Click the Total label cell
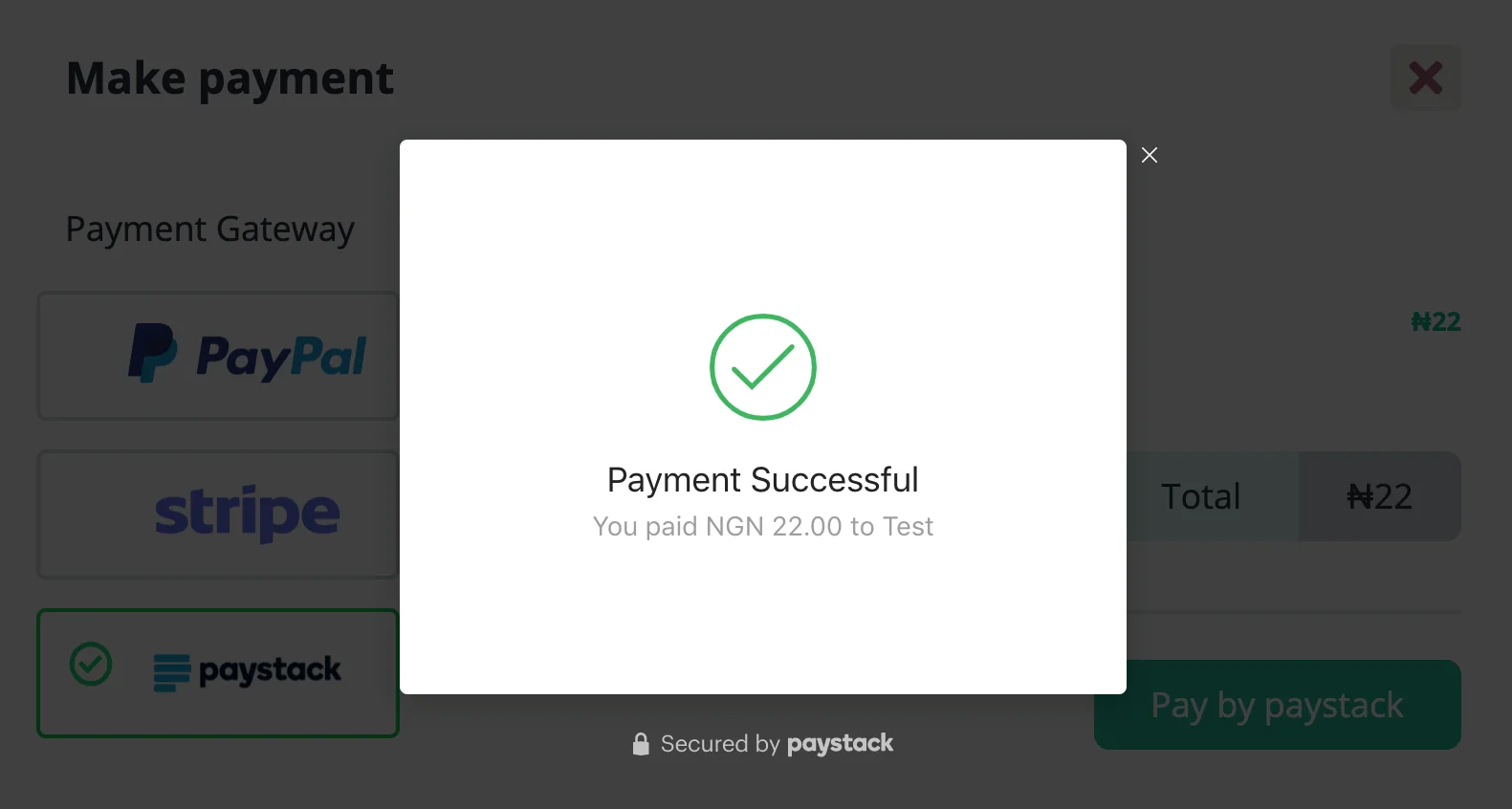1512x809 pixels. tap(1201, 496)
